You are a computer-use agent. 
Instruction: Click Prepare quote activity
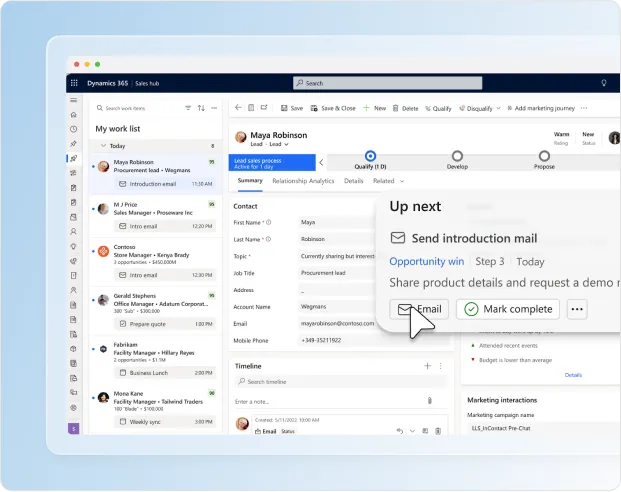[x=166, y=324]
